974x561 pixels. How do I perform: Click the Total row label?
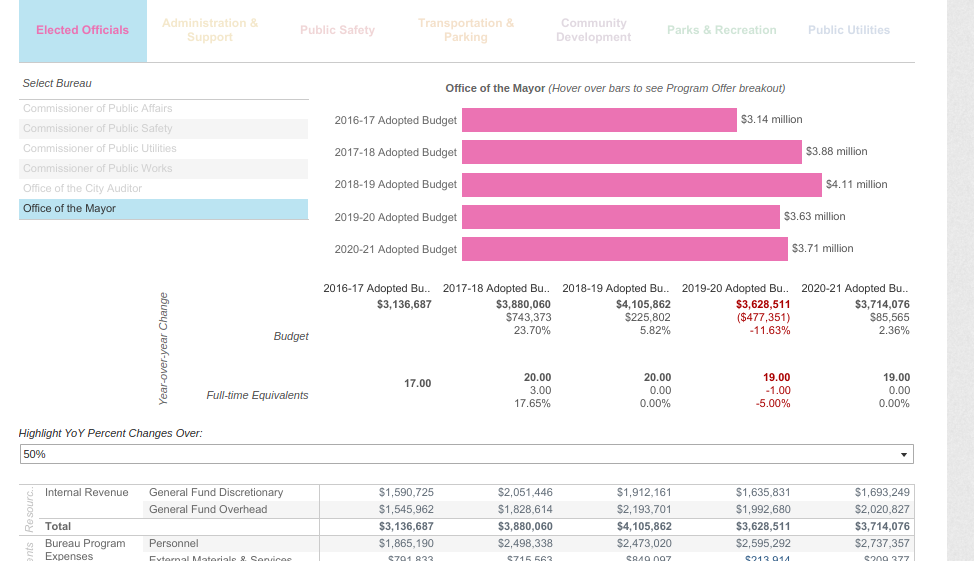tap(58, 527)
